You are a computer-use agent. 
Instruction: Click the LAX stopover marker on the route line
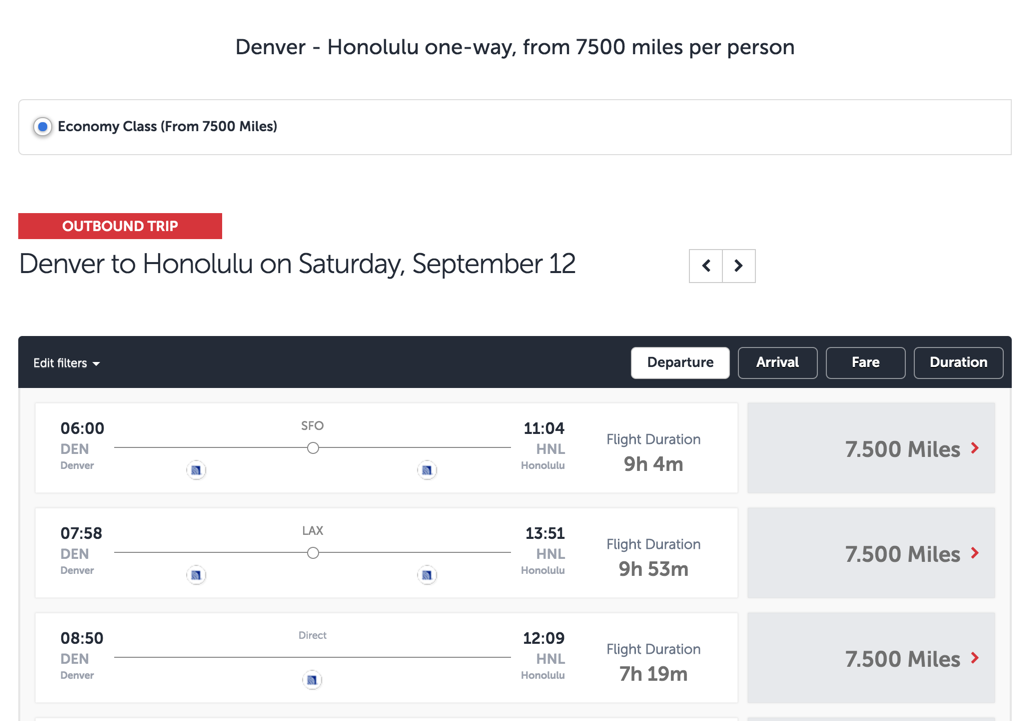click(313, 553)
